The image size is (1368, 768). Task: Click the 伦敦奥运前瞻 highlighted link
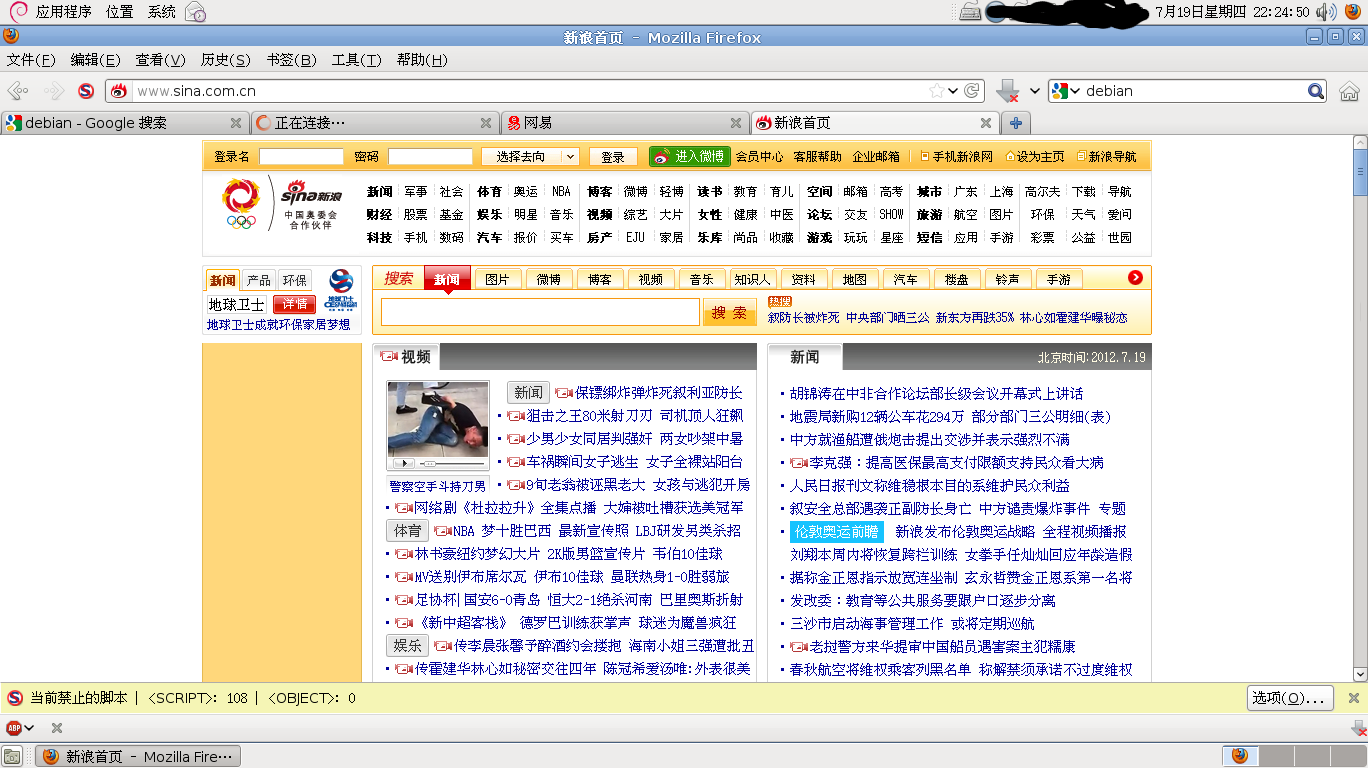[836, 532]
